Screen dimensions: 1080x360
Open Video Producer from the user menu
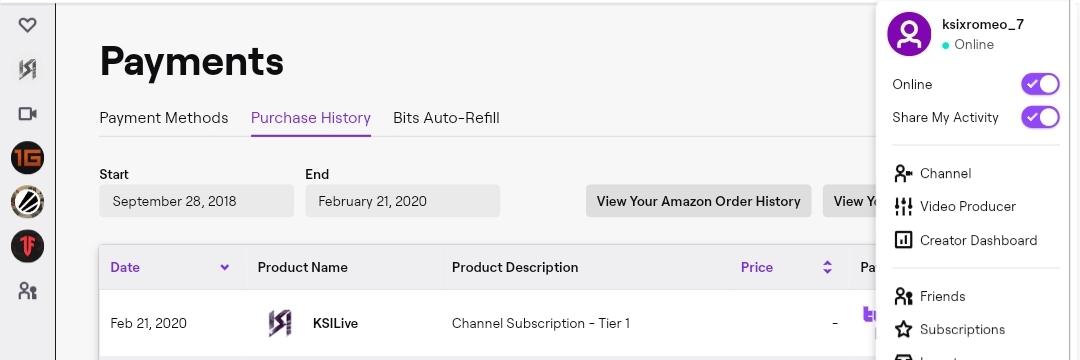click(954, 207)
